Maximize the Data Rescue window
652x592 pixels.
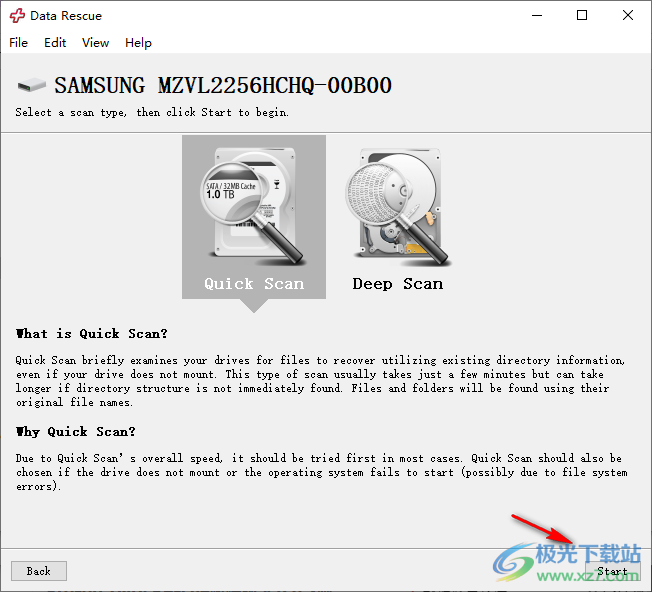pyautogui.click(x=583, y=16)
